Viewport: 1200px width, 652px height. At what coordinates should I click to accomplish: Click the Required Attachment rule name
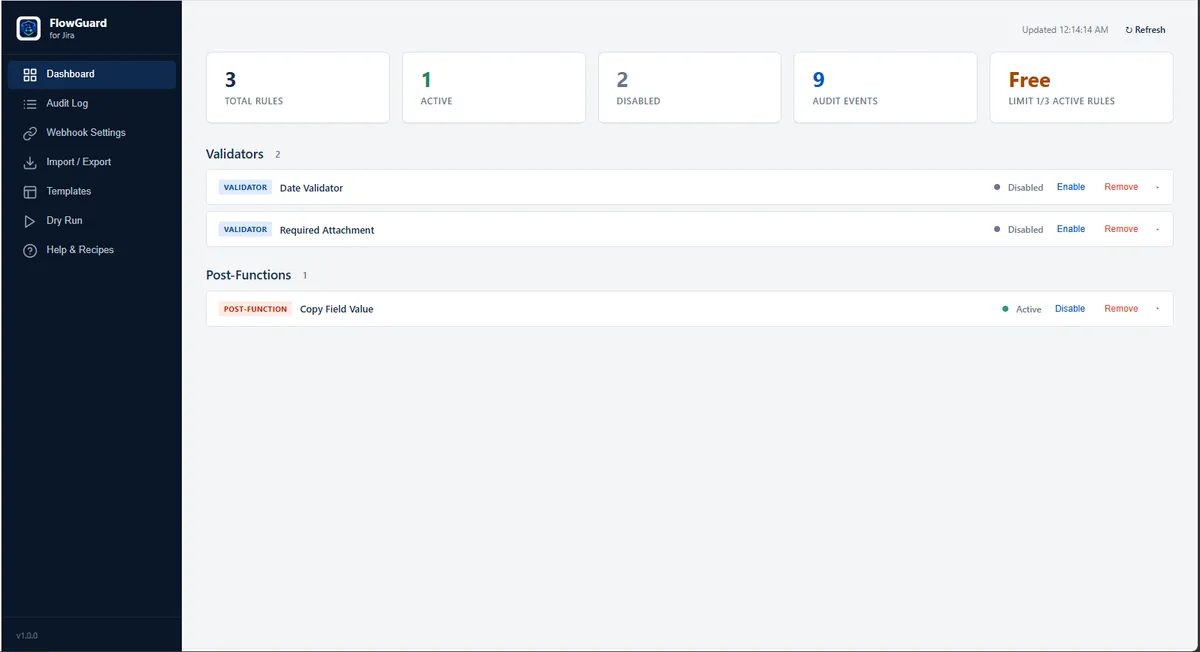pyautogui.click(x=327, y=230)
